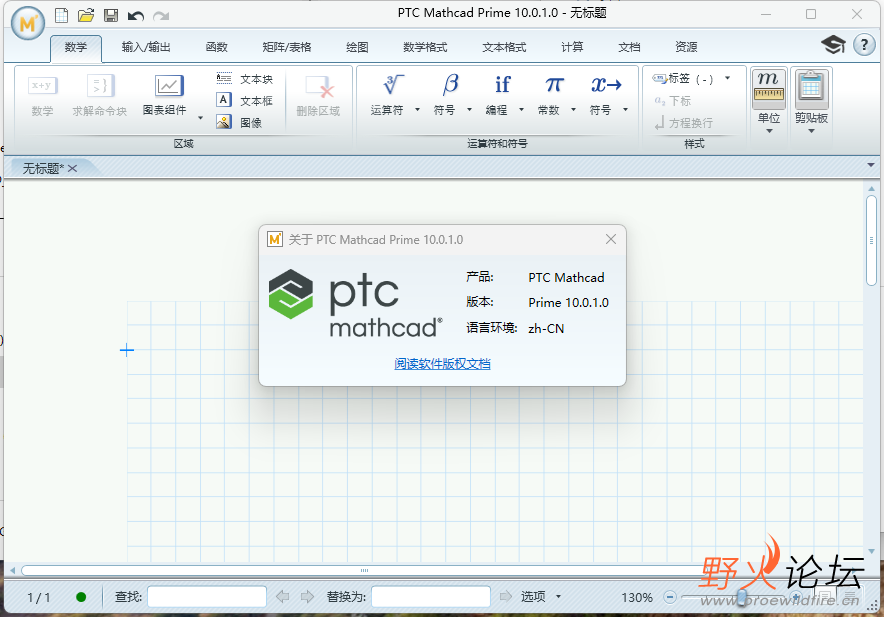The image size is (884, 617).
Task: Open the 运算符 operators gallery
Action: coord(387,95)
